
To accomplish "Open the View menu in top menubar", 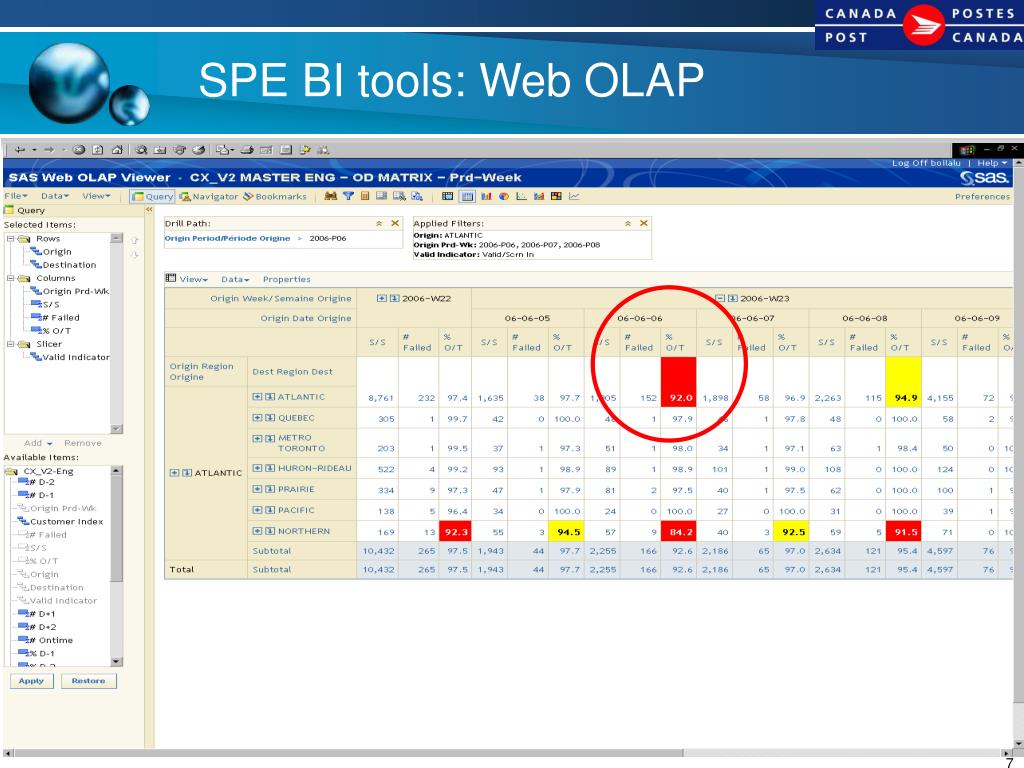I will (96, 196).
